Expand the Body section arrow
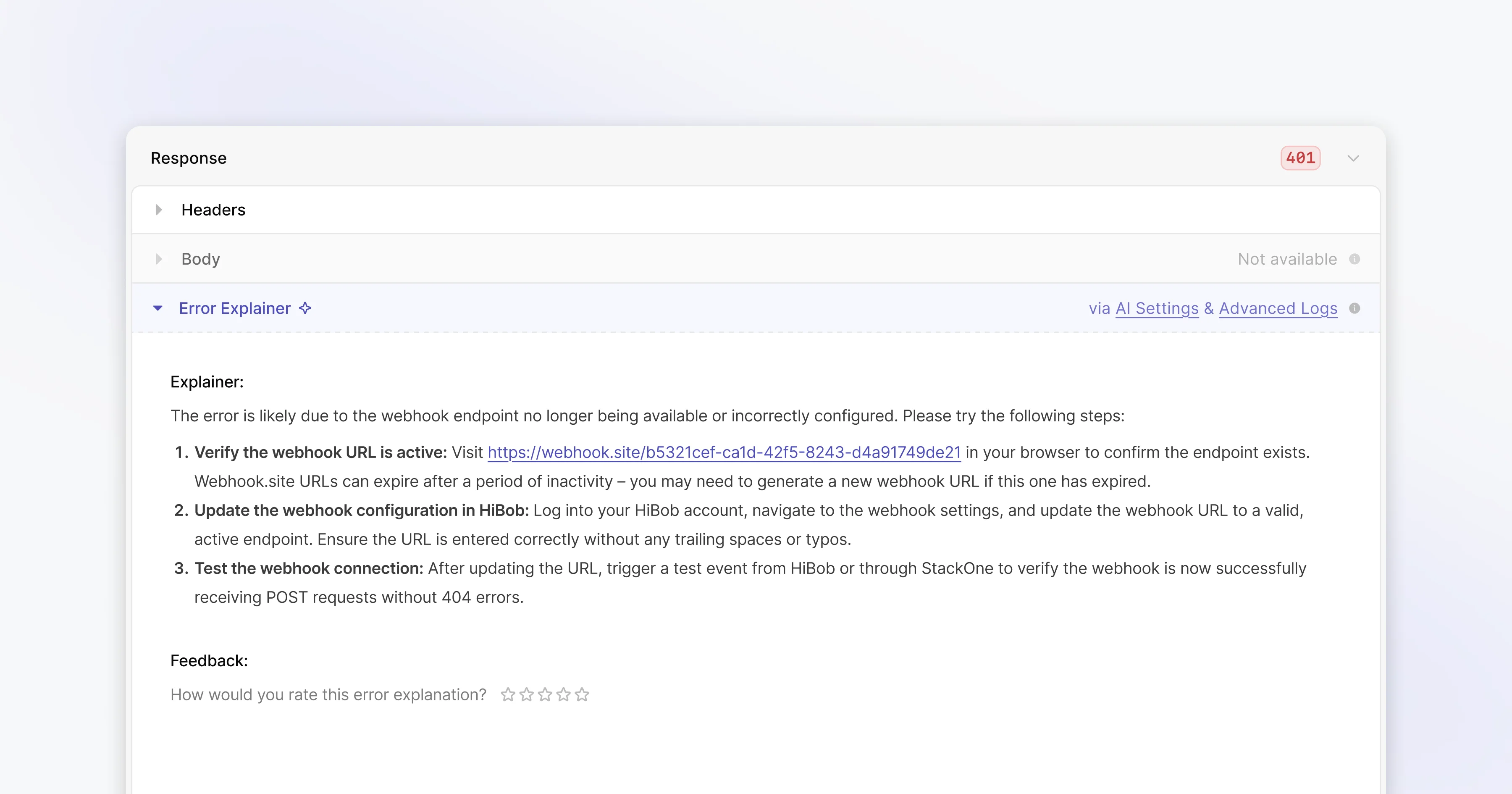The height and width of the screenshot is (794, 1512). click(x=158, y=259)
